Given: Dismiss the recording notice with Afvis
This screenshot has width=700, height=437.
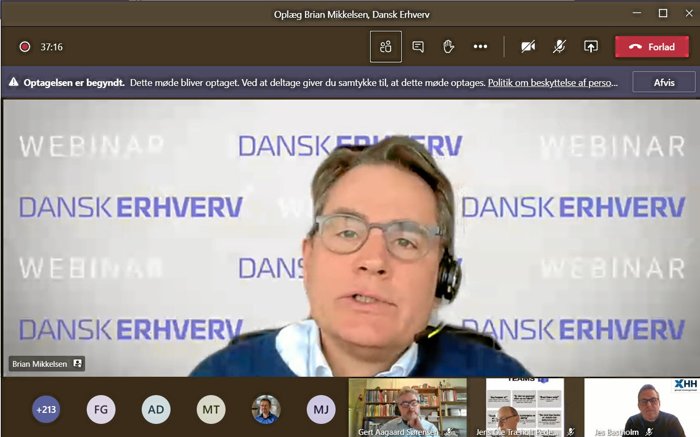Looking at the screenshot, I should coord(664,83).
